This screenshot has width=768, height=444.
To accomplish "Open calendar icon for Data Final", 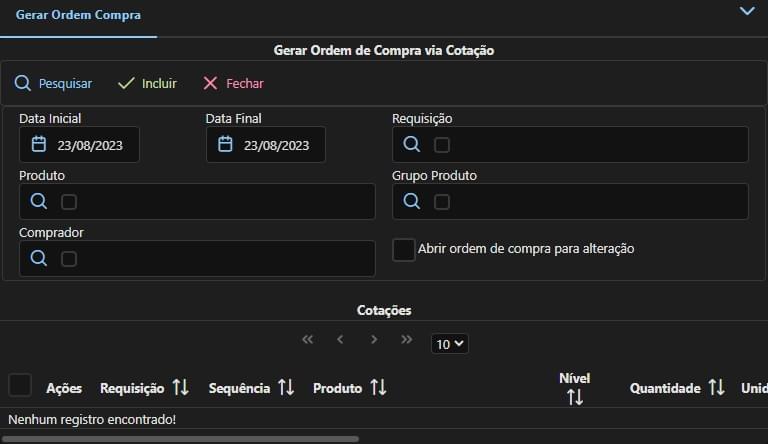I will point(226,145).
